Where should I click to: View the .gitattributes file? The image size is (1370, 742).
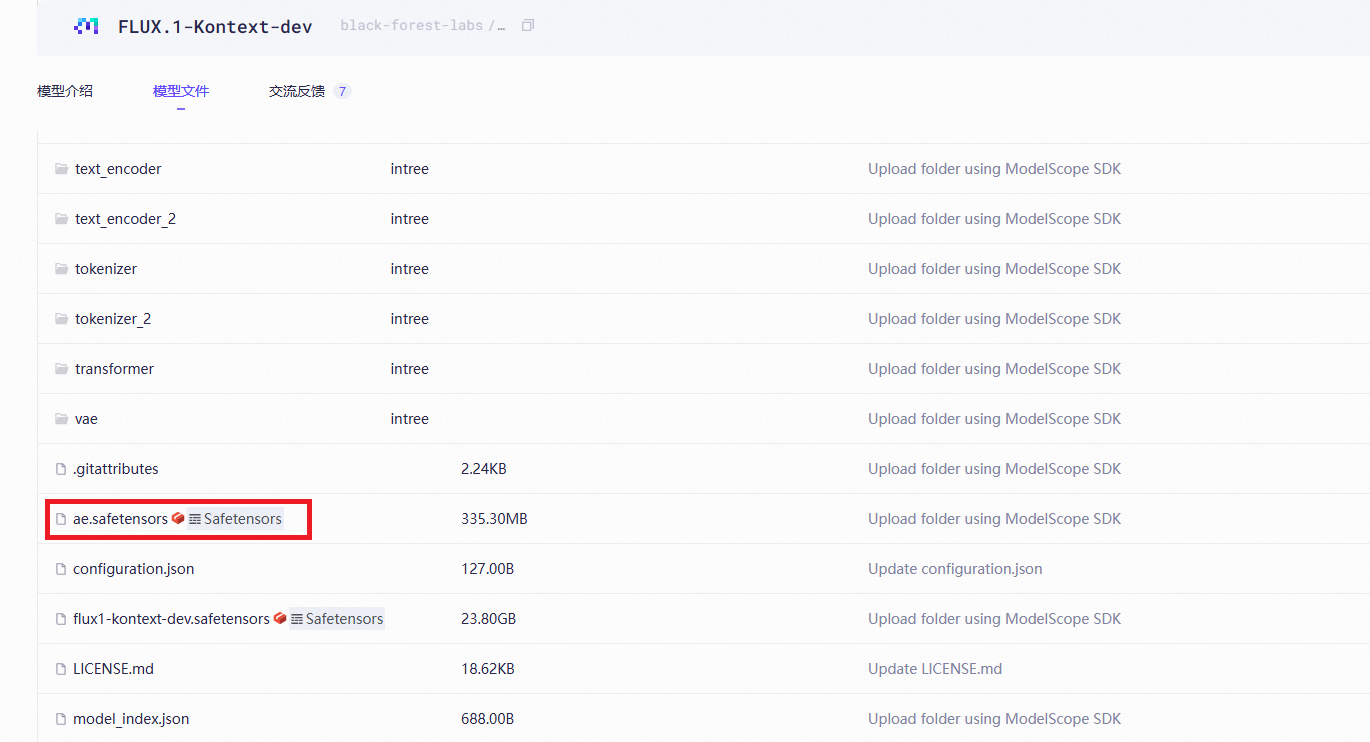point(116,469)
